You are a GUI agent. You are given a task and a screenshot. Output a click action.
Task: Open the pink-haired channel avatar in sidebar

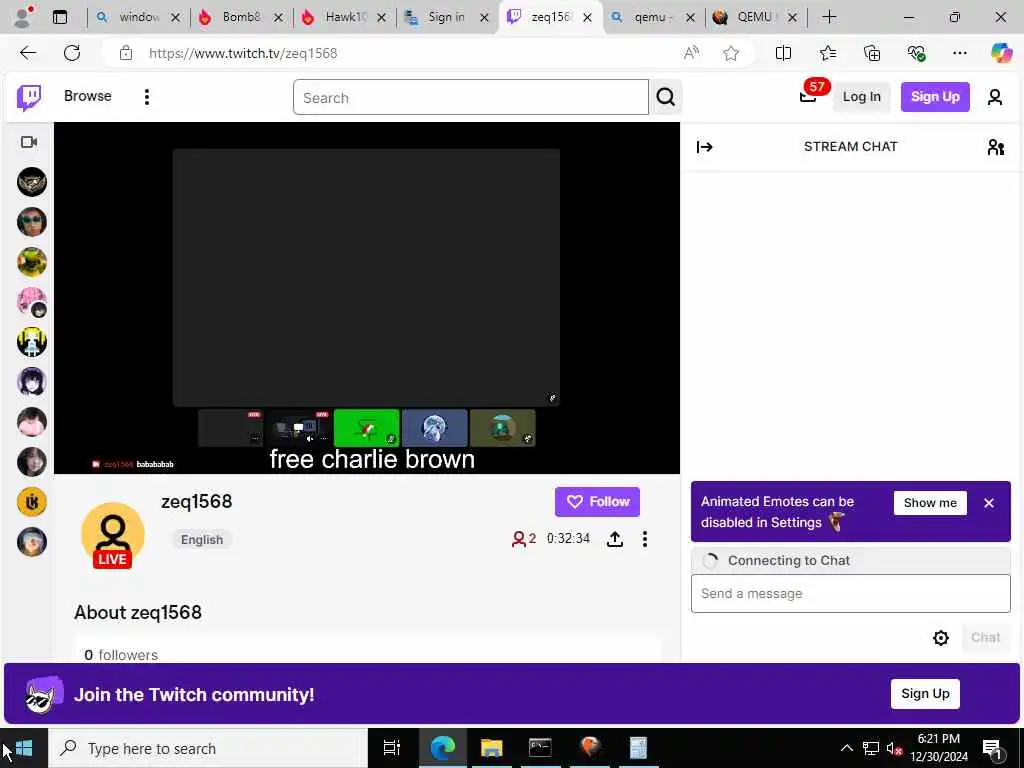tap(31, 302)
